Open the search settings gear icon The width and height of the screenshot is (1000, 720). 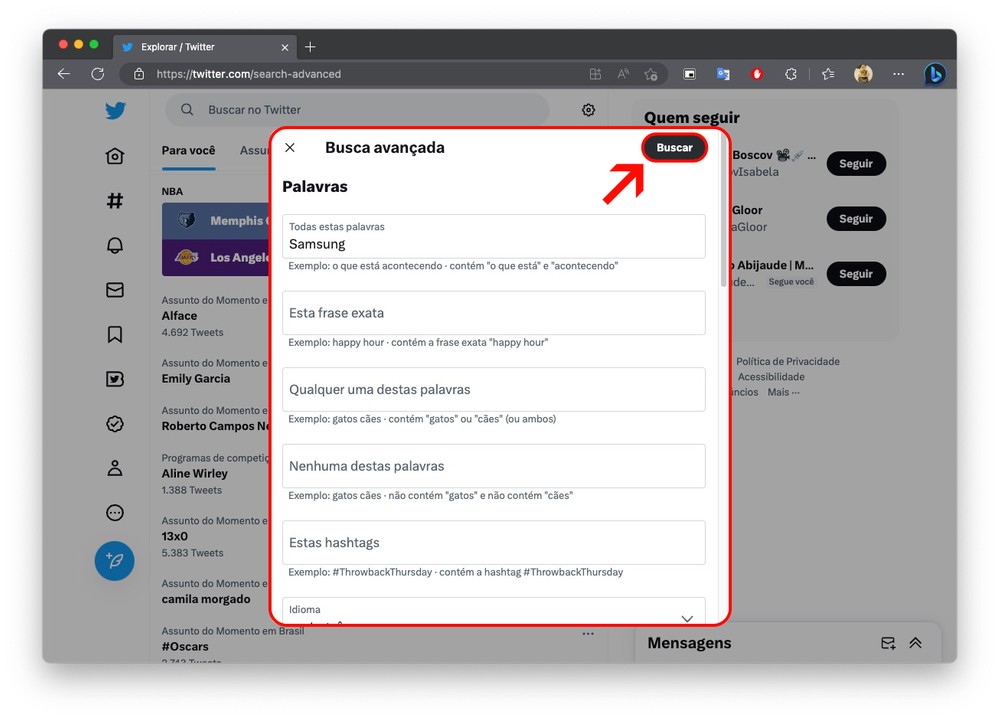point(589,110)
